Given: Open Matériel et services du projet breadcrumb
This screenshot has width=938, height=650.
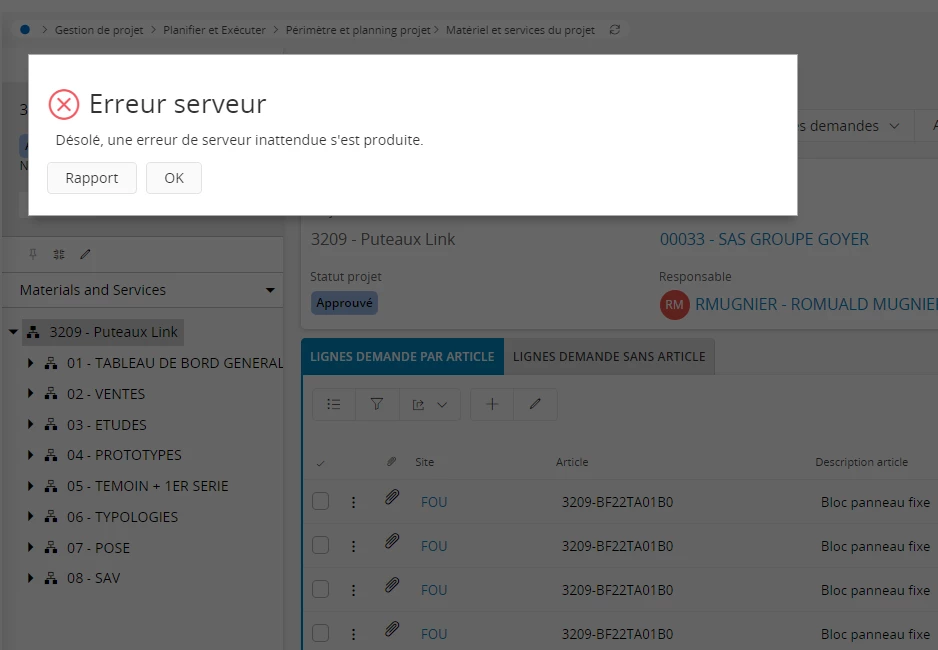Looking at the screenshot, I should point(520,30).
